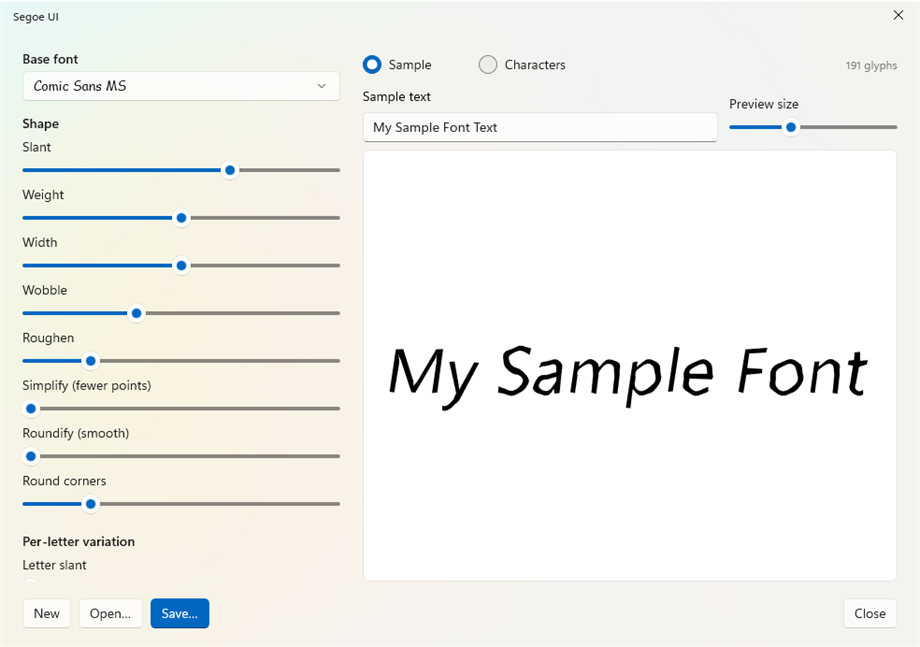This screenshot has height=647, width=920.
Task: Click the Base font chevron arrow
Action: [322, 86]
